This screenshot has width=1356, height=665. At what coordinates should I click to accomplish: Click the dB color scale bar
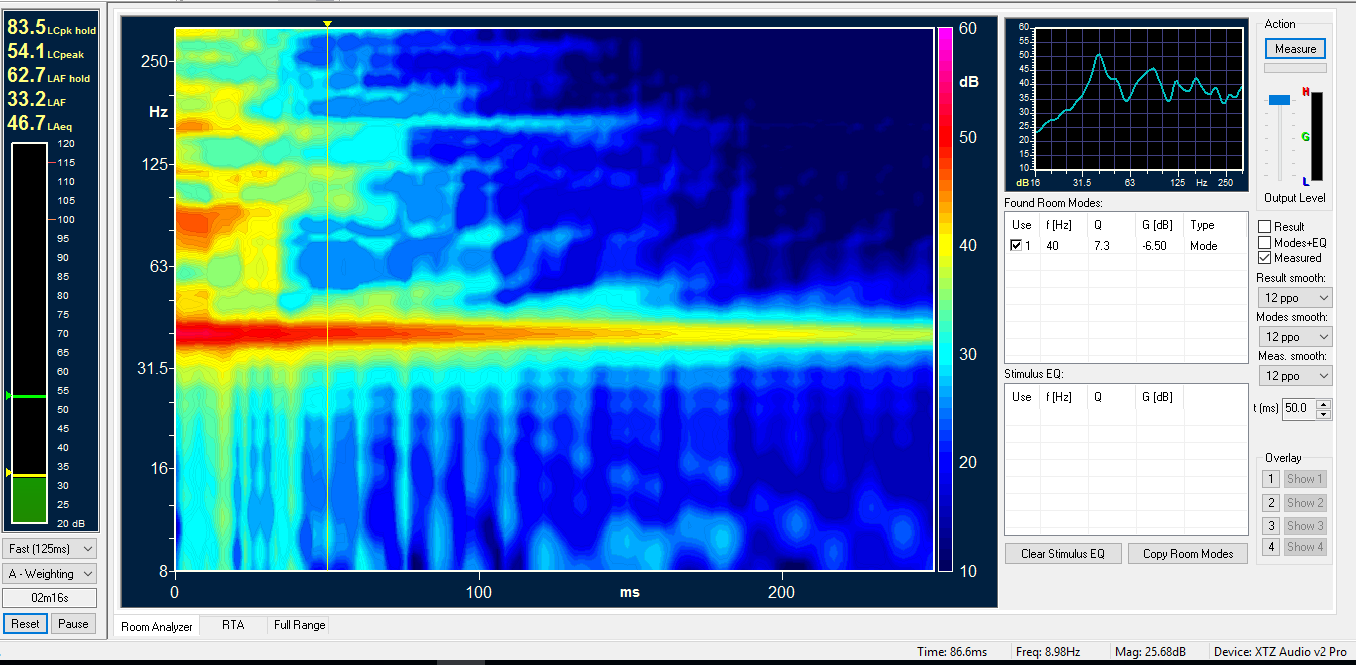coord(945,299)
